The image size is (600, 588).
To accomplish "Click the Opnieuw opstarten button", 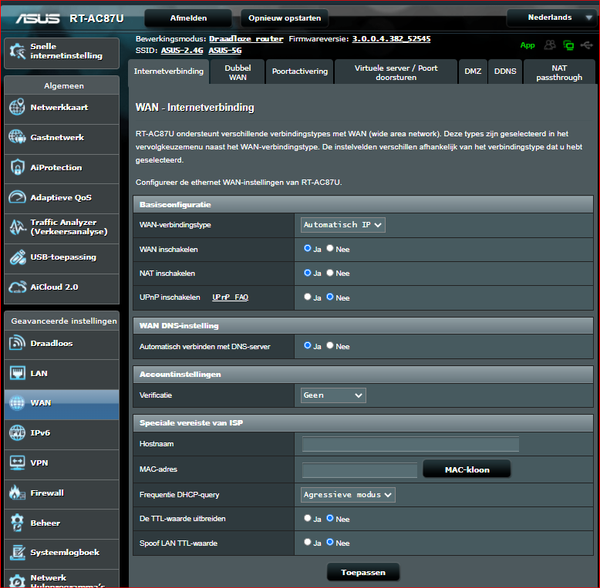I will pyautogui.click(x=284, y=18).
